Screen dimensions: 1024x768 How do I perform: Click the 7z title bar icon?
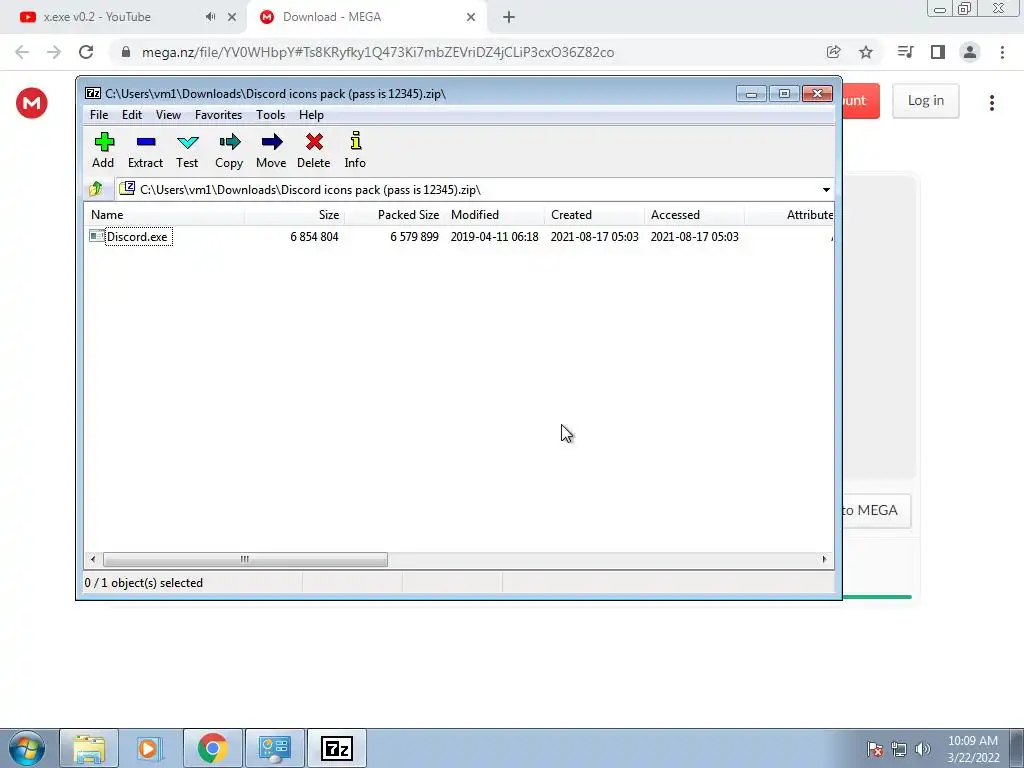(x=93, y=93)
